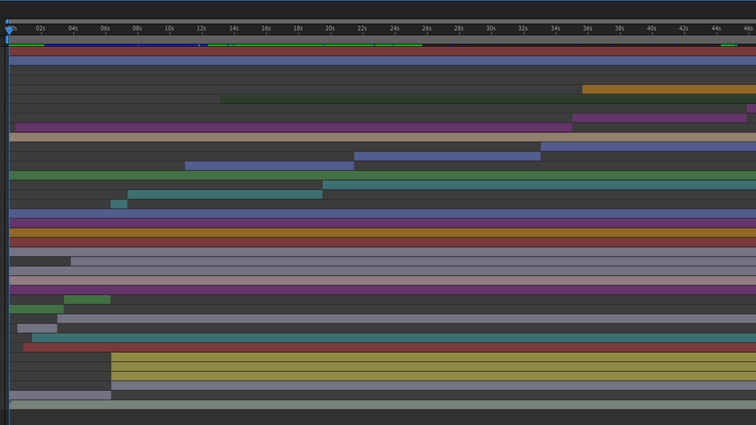Viewport: 756px width, 425px height.
Task: Select the blue layer bar spanning 21s to 33s
Action: pyautogui.click(x=447, y=156)
